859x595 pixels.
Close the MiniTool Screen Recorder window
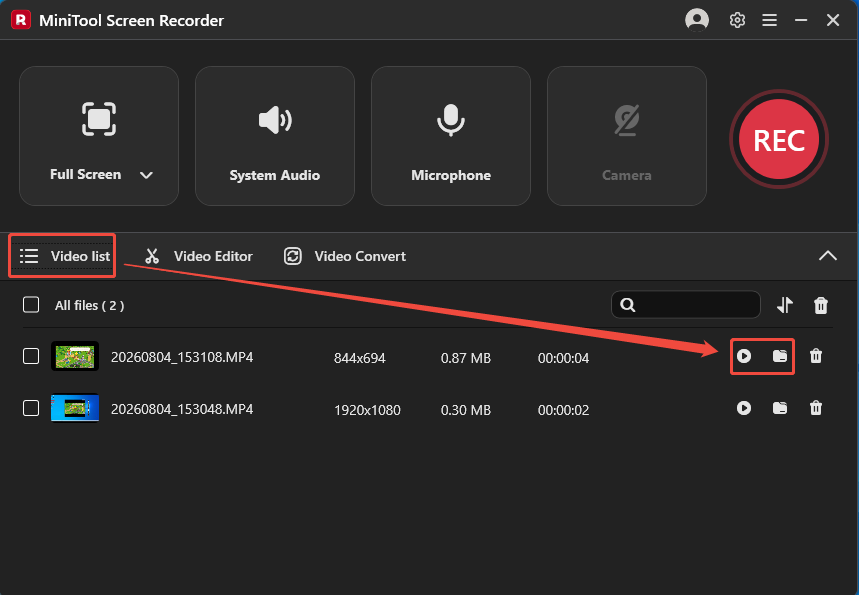[833, 20]
